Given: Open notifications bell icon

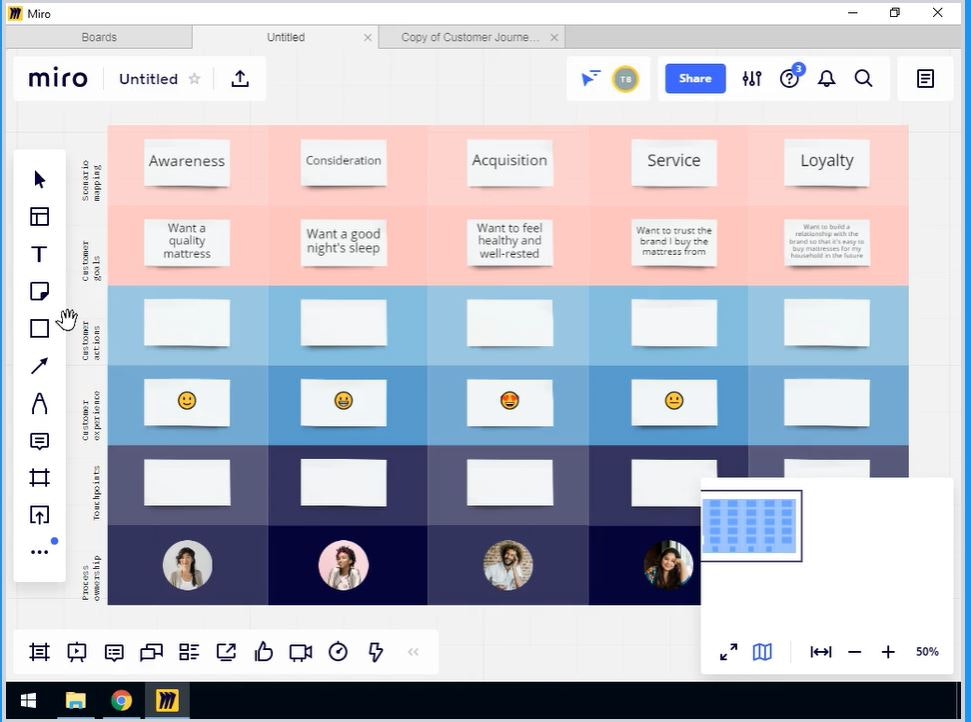Looking at the screenshot, I should 826,79.
